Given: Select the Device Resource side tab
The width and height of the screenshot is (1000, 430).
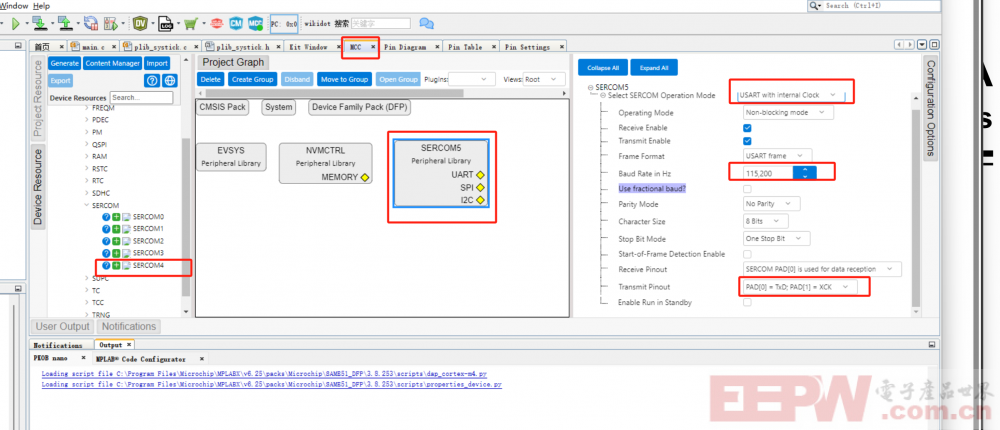Looking at the screenshot, I should (x=38, y=187).
